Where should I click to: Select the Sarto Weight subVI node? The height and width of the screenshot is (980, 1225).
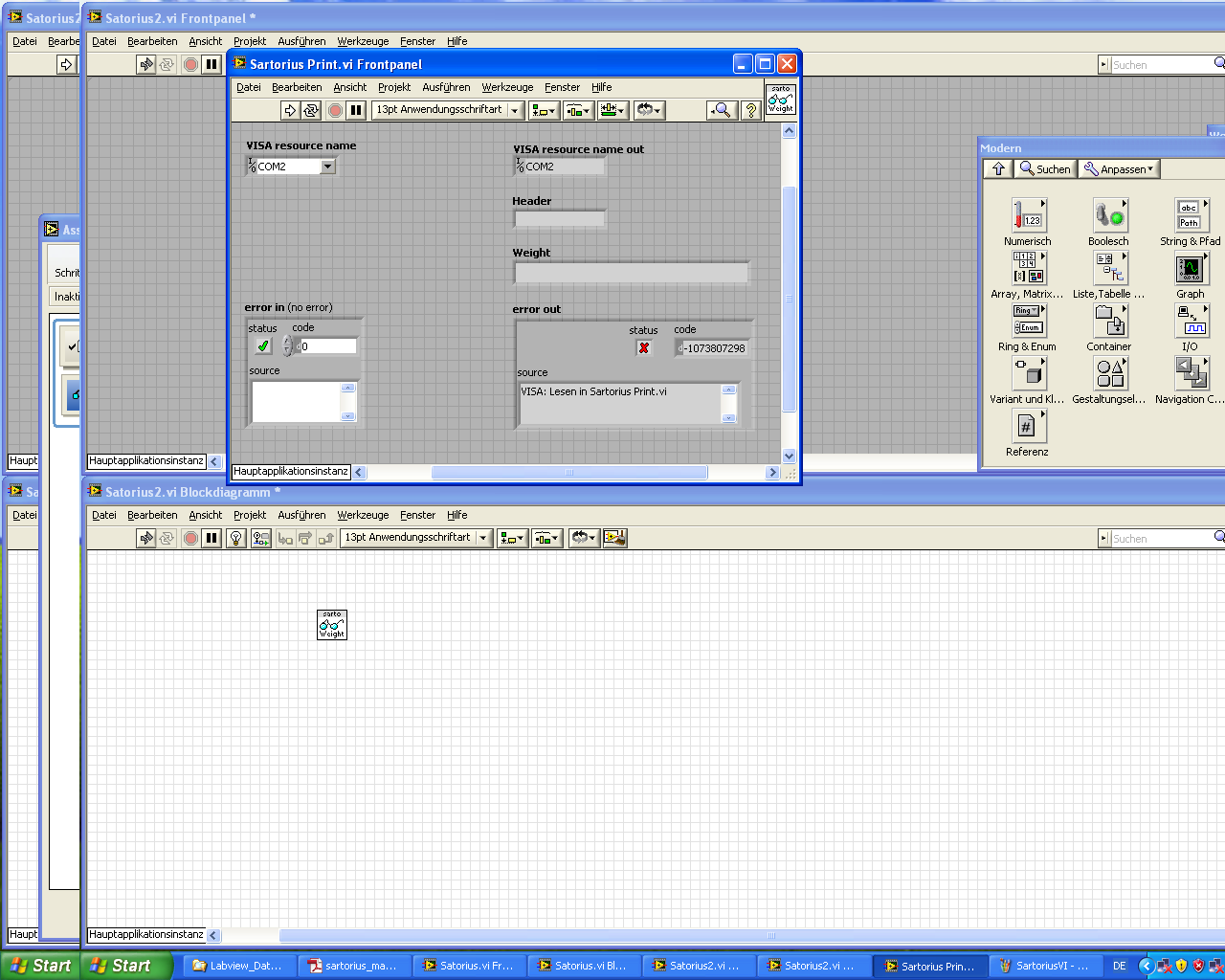point(332,625)
